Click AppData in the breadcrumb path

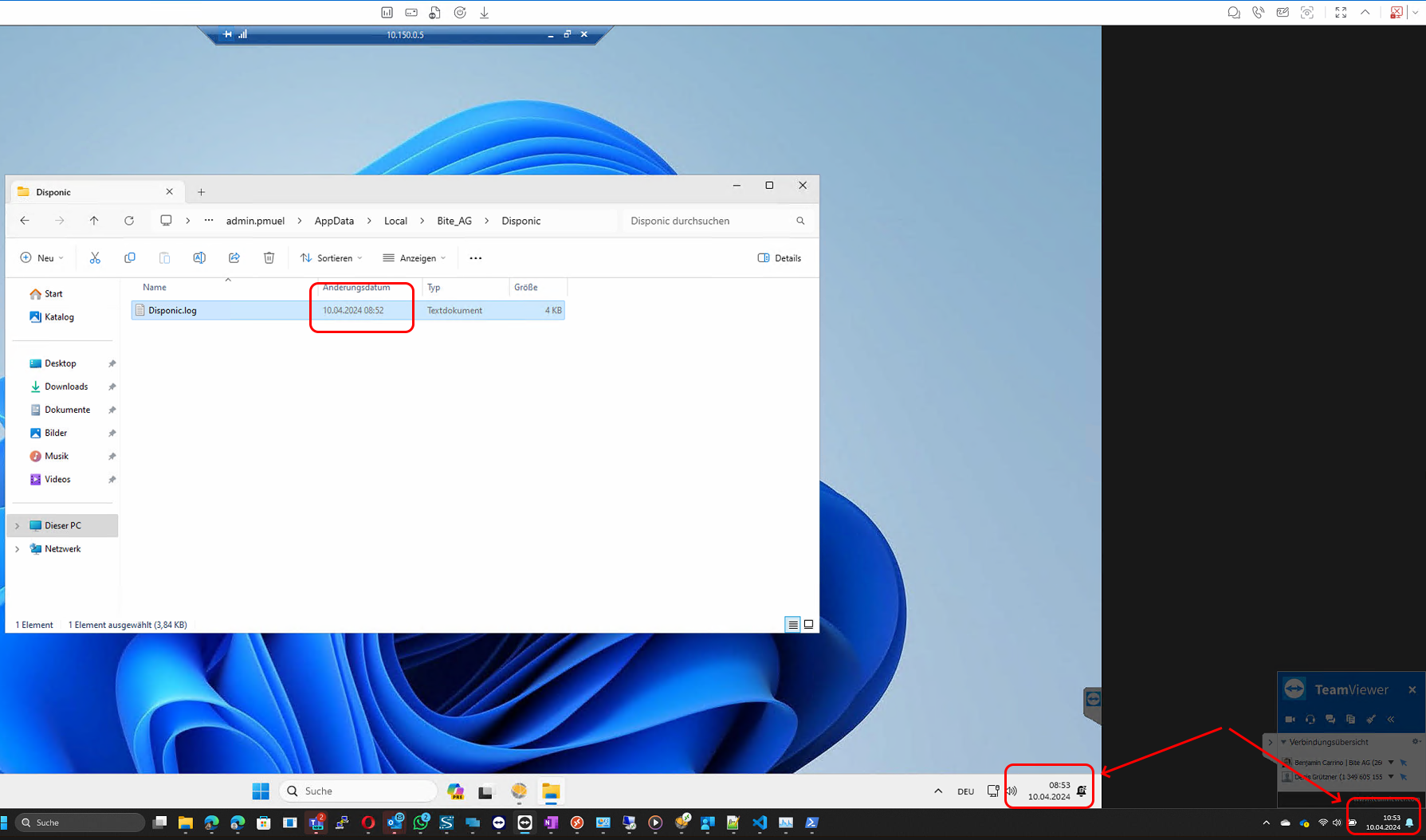(x=334, y=221)
